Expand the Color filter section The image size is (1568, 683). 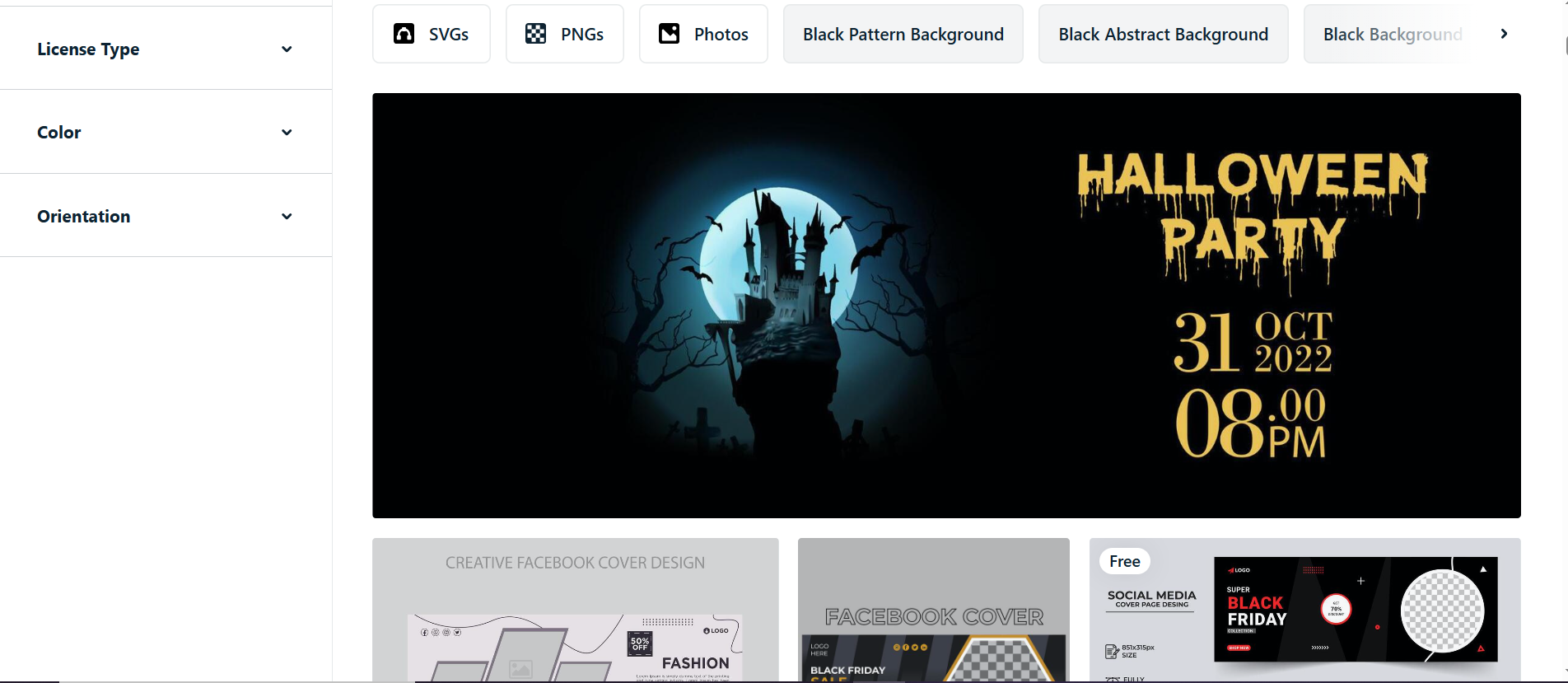[x=166, y=133]
